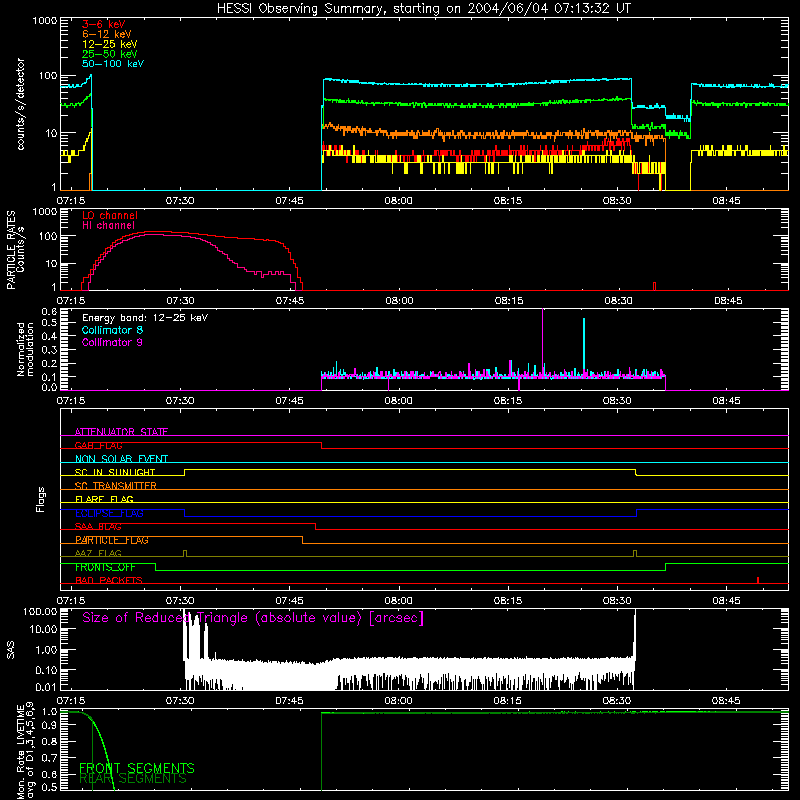Click 08:15 tick label under modulation panel
The image size is (800, 800).
tap(508, 401)
